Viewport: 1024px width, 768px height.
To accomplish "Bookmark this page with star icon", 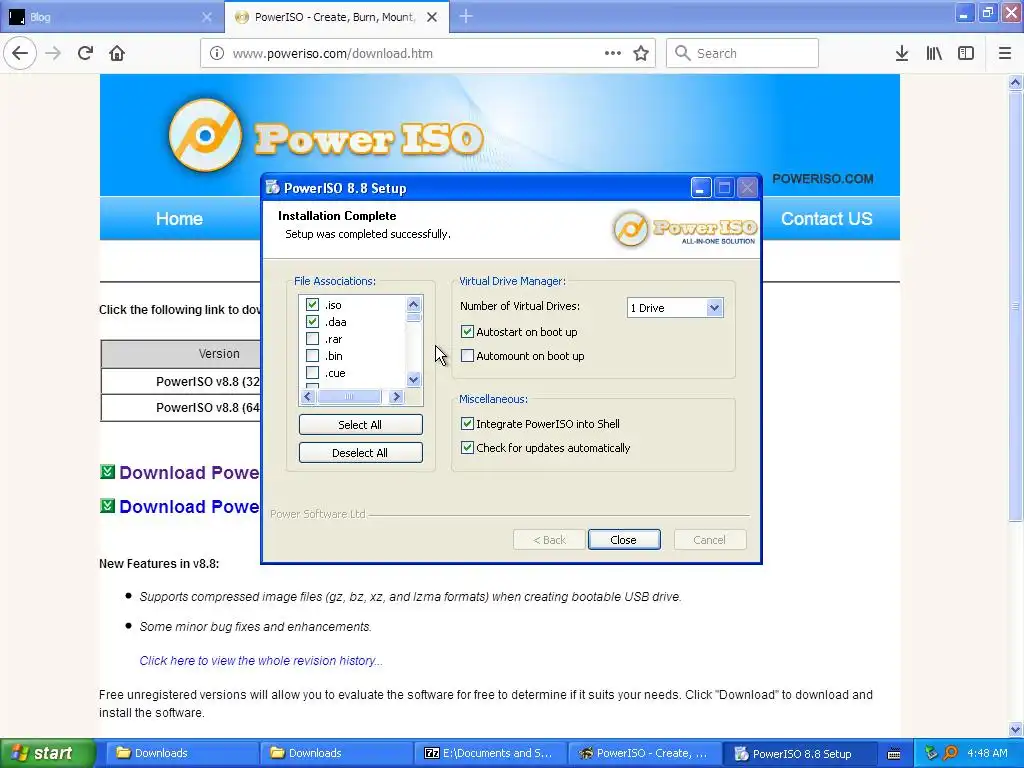I will (x=641, y=53).
